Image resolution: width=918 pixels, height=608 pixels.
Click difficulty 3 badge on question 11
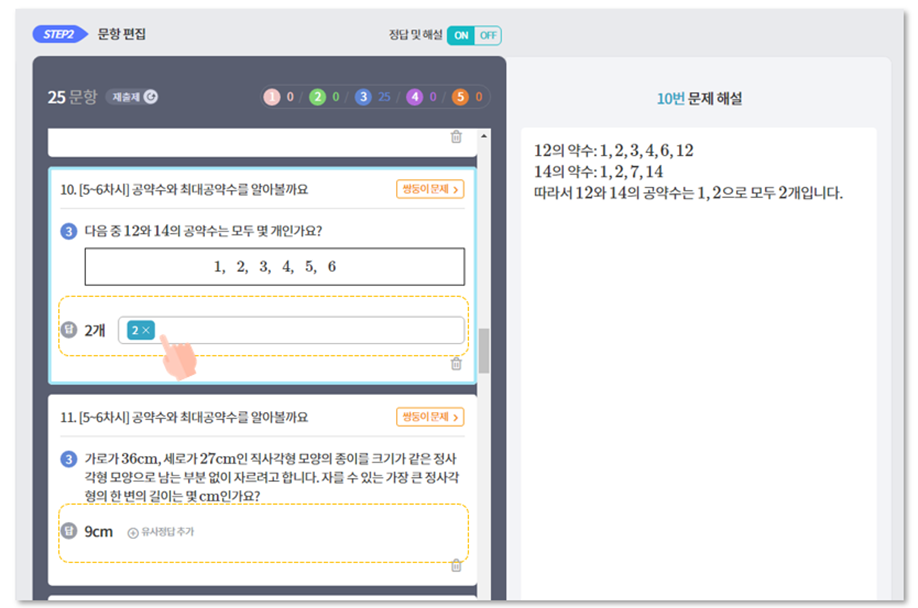point(68,459)
